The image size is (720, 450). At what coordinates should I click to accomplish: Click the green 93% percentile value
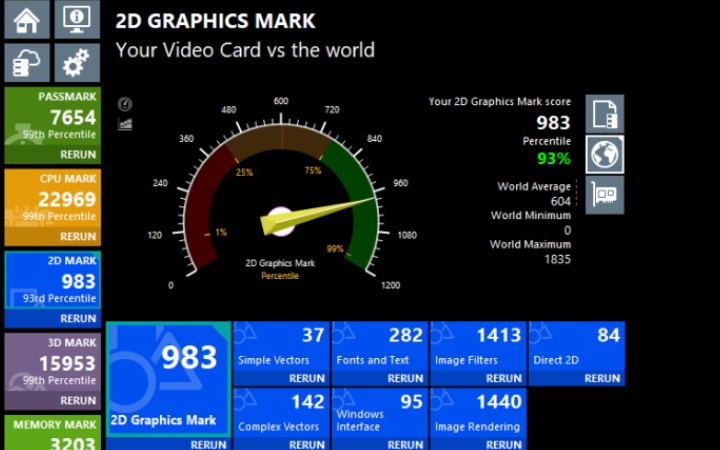click(554, 159)
